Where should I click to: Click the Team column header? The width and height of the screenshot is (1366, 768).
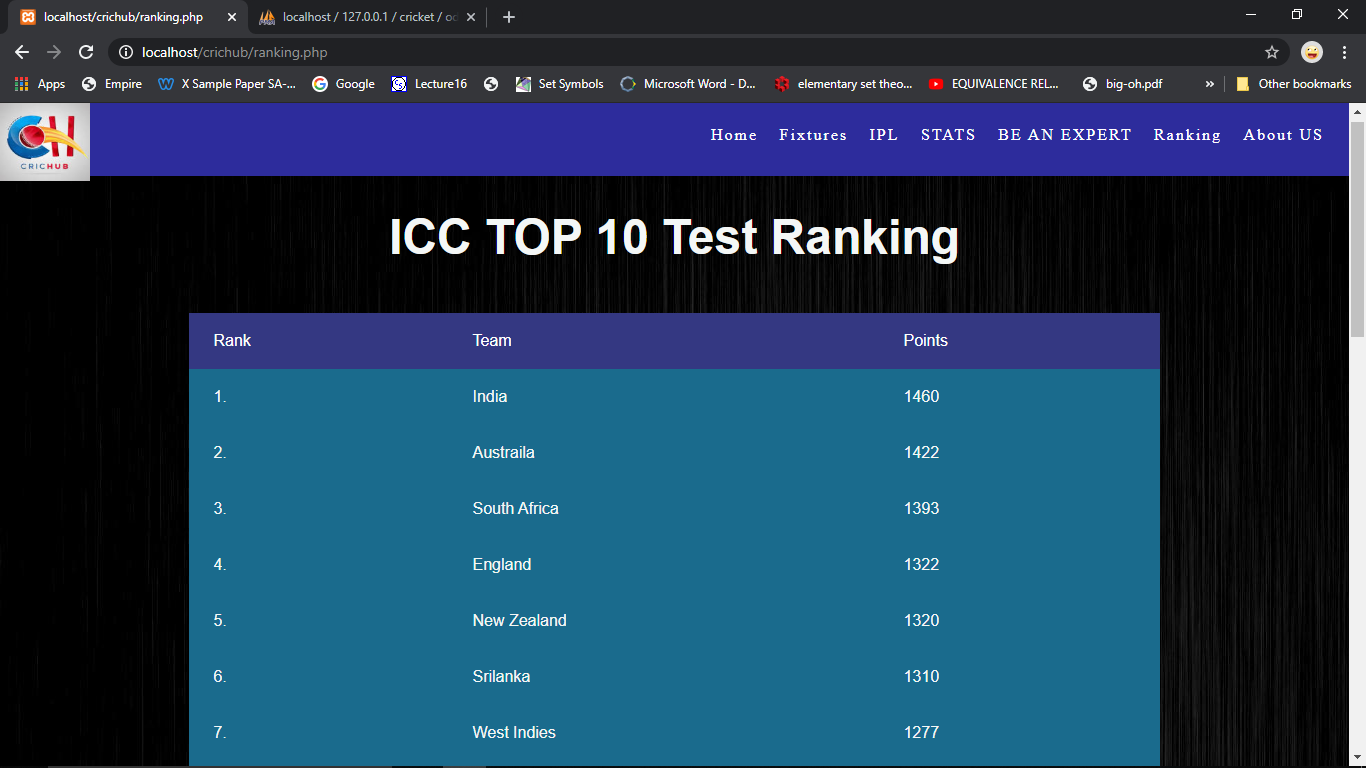(492, 341)
